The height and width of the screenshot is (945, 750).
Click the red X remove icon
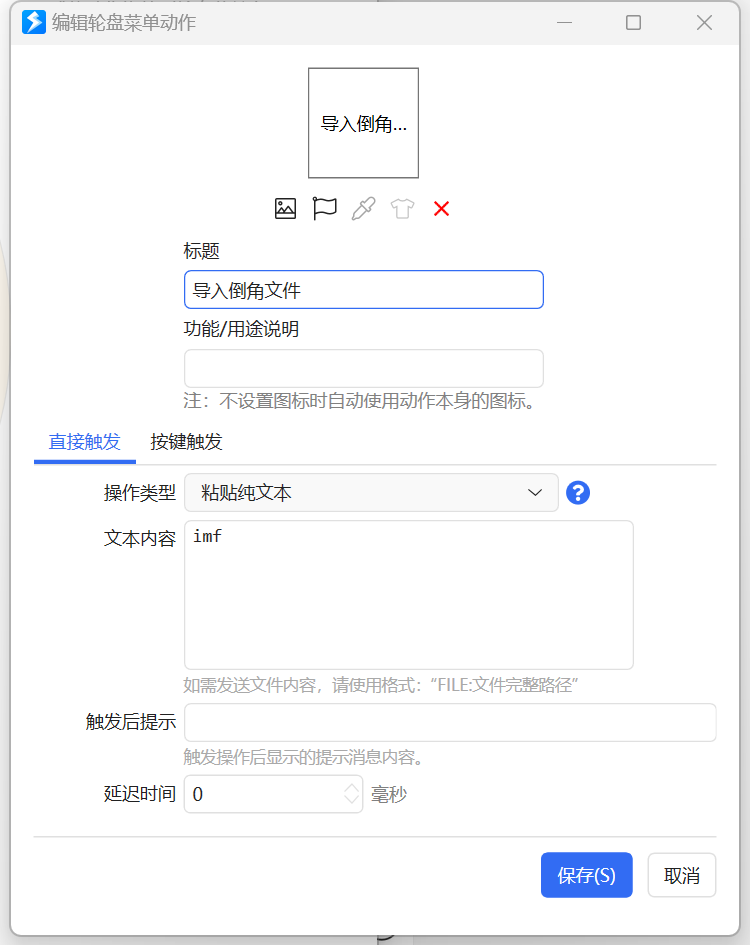(441, 209)
